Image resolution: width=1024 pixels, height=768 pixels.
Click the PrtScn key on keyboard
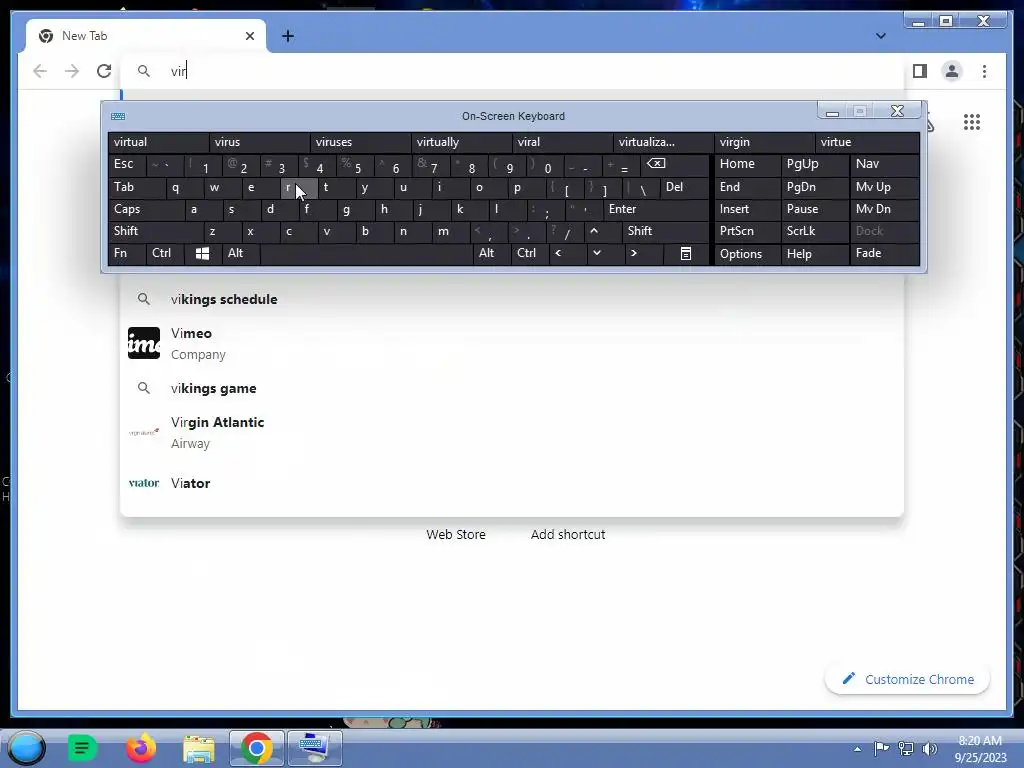tap(747, 231)
